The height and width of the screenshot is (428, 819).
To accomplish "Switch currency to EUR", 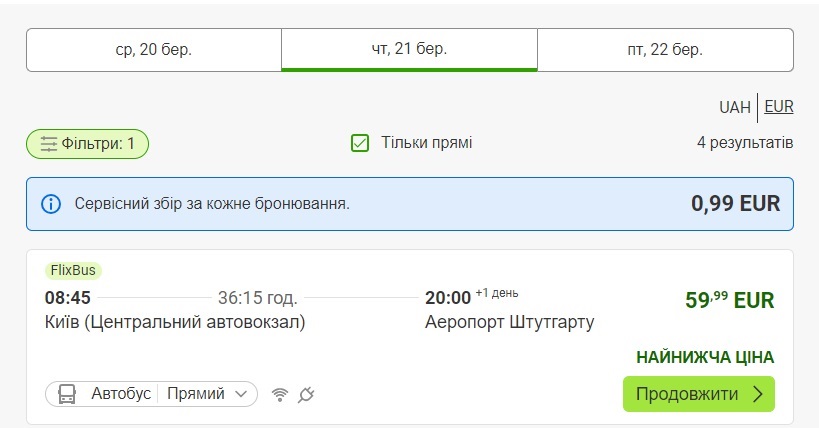I will coord(779,107).
